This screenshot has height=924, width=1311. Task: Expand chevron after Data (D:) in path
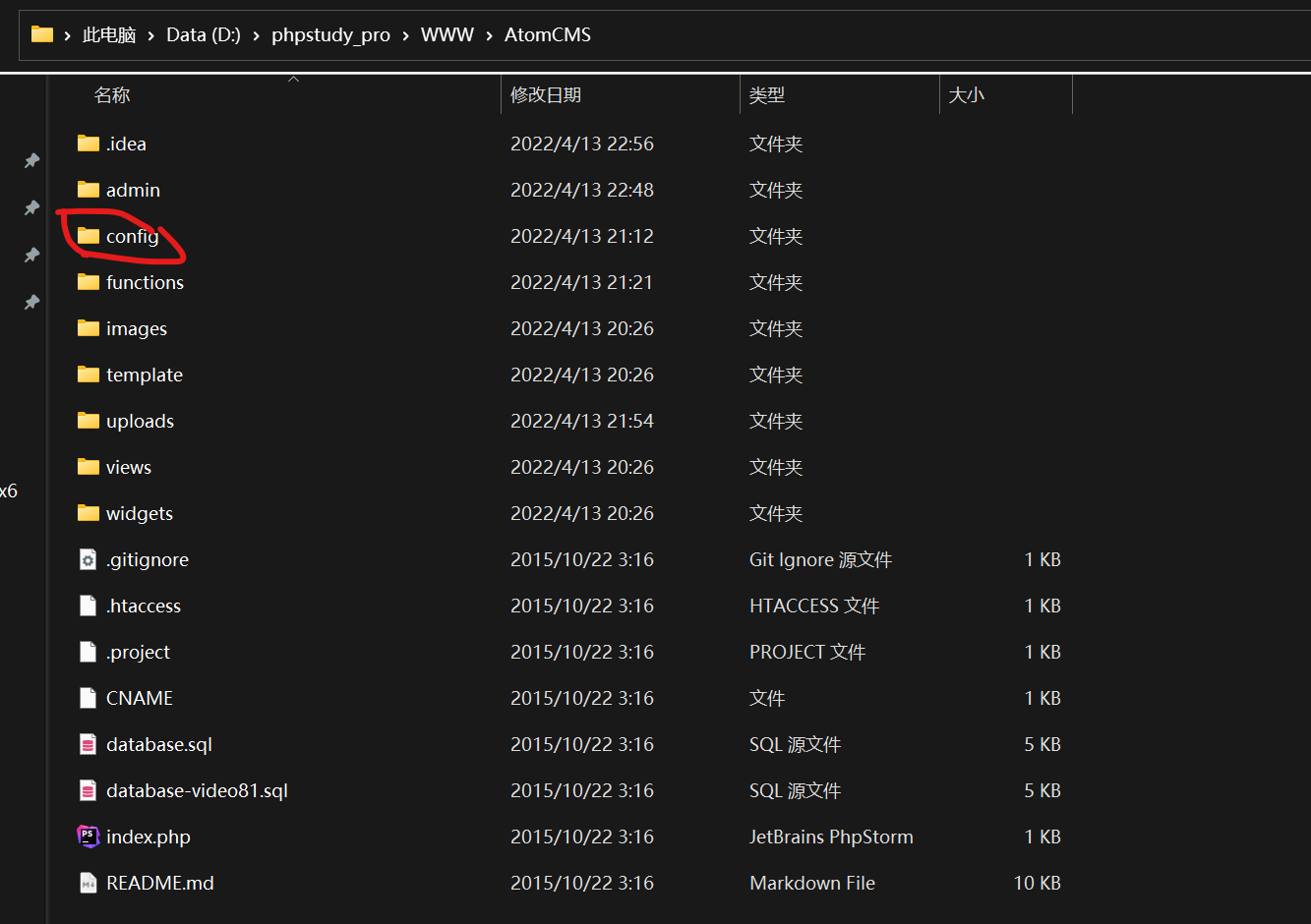[256, 35]
